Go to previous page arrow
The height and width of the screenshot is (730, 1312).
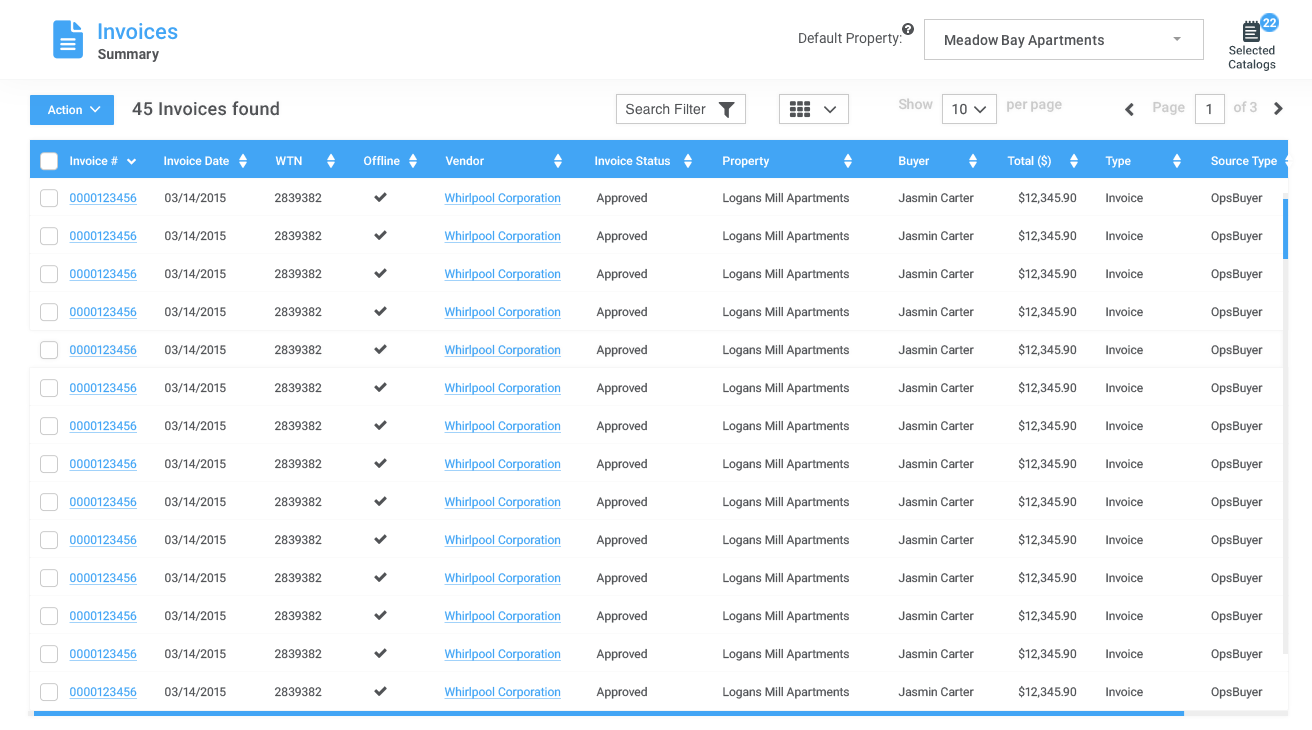(x=1129, y=109)
